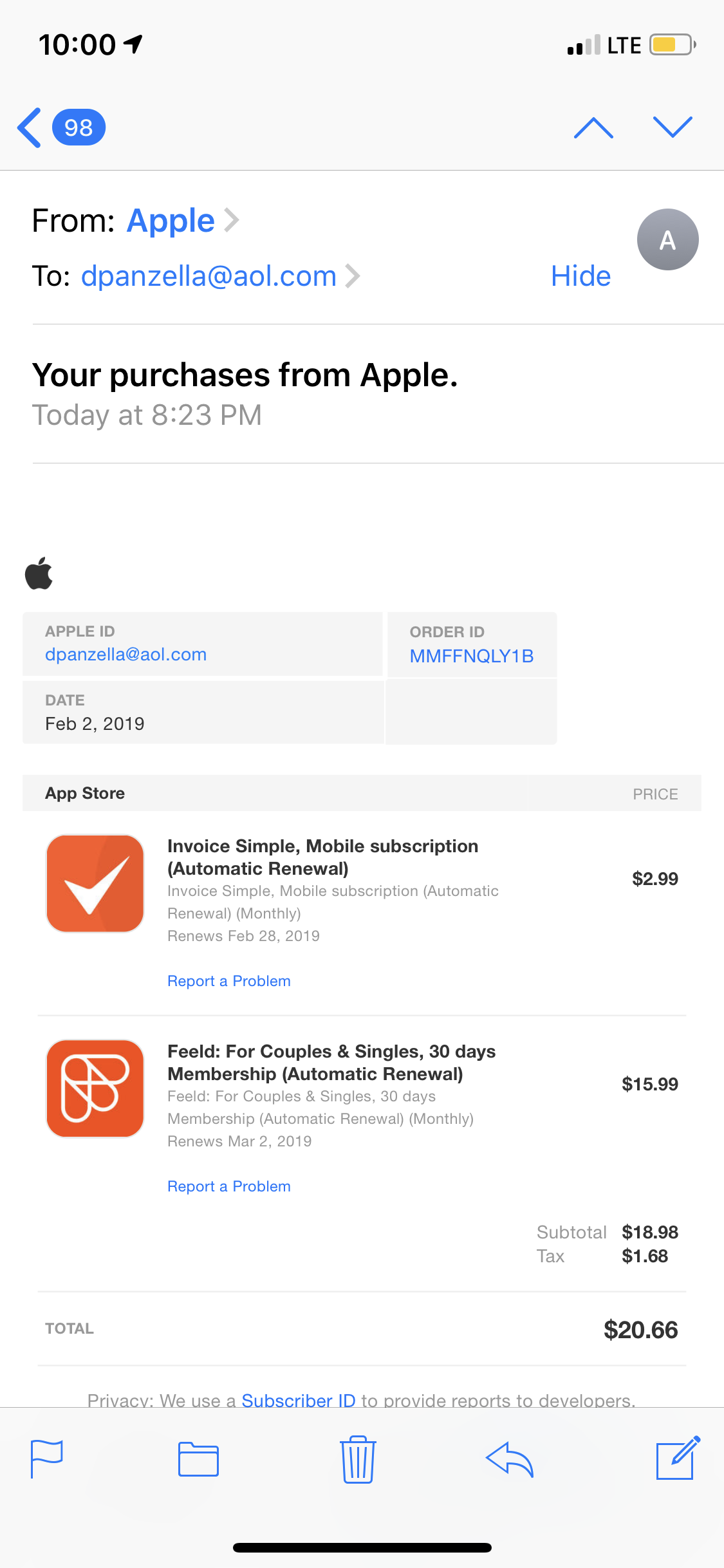Open the Subscriber ID privacy link
This screenshot has width=724, height=1568.
[299, 1399]
